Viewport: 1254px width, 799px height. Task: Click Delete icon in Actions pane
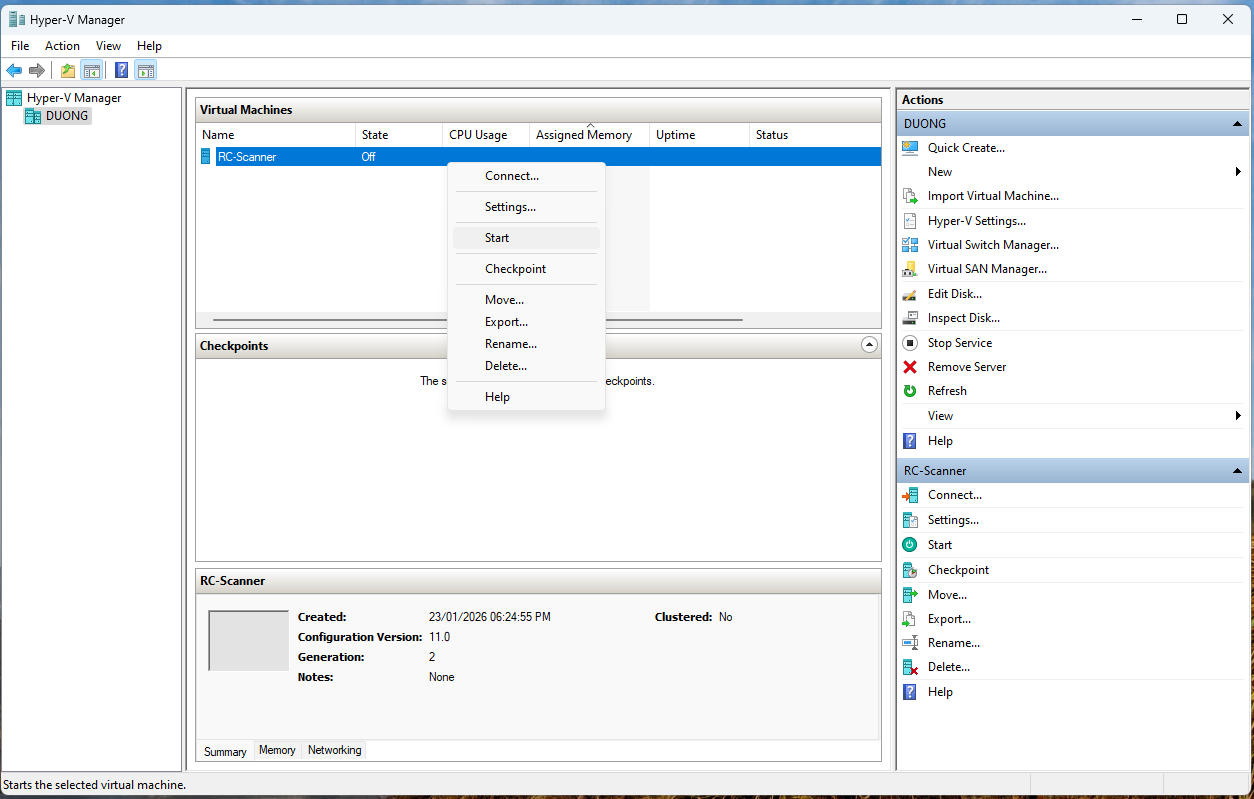(910, 667)
